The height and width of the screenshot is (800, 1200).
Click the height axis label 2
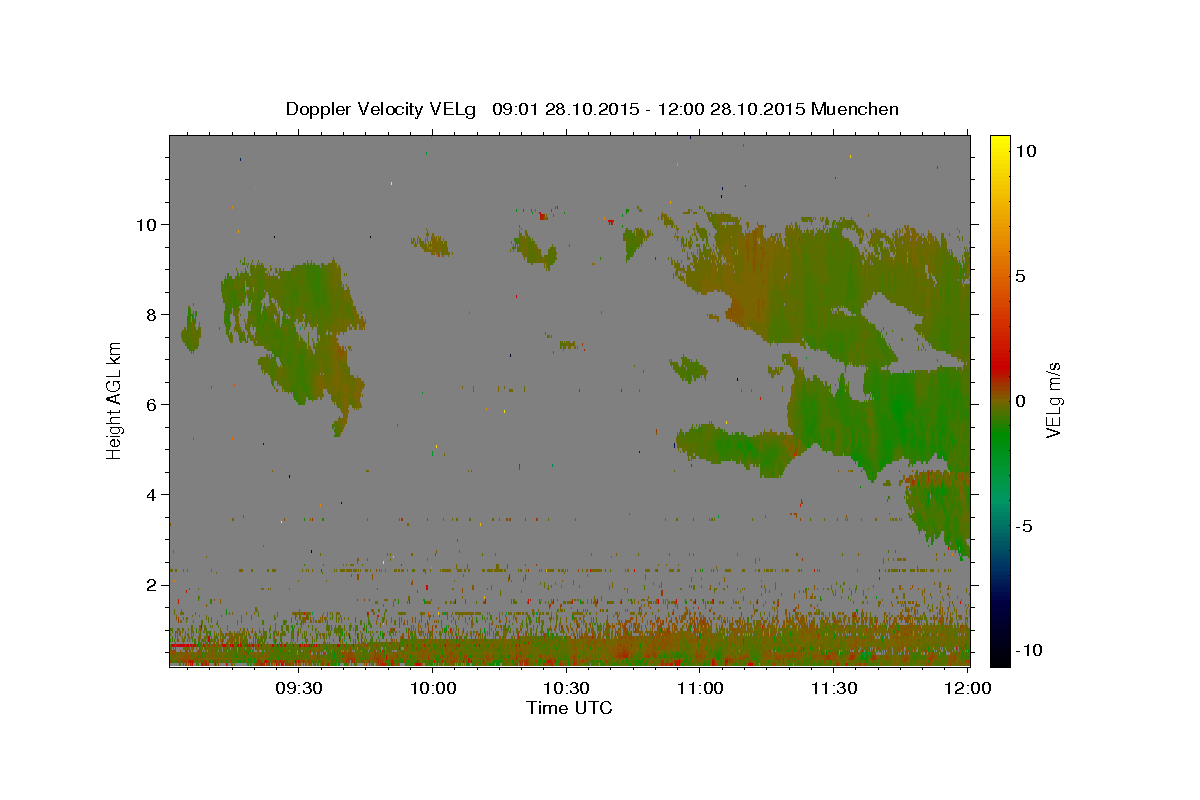click(151, 585)
